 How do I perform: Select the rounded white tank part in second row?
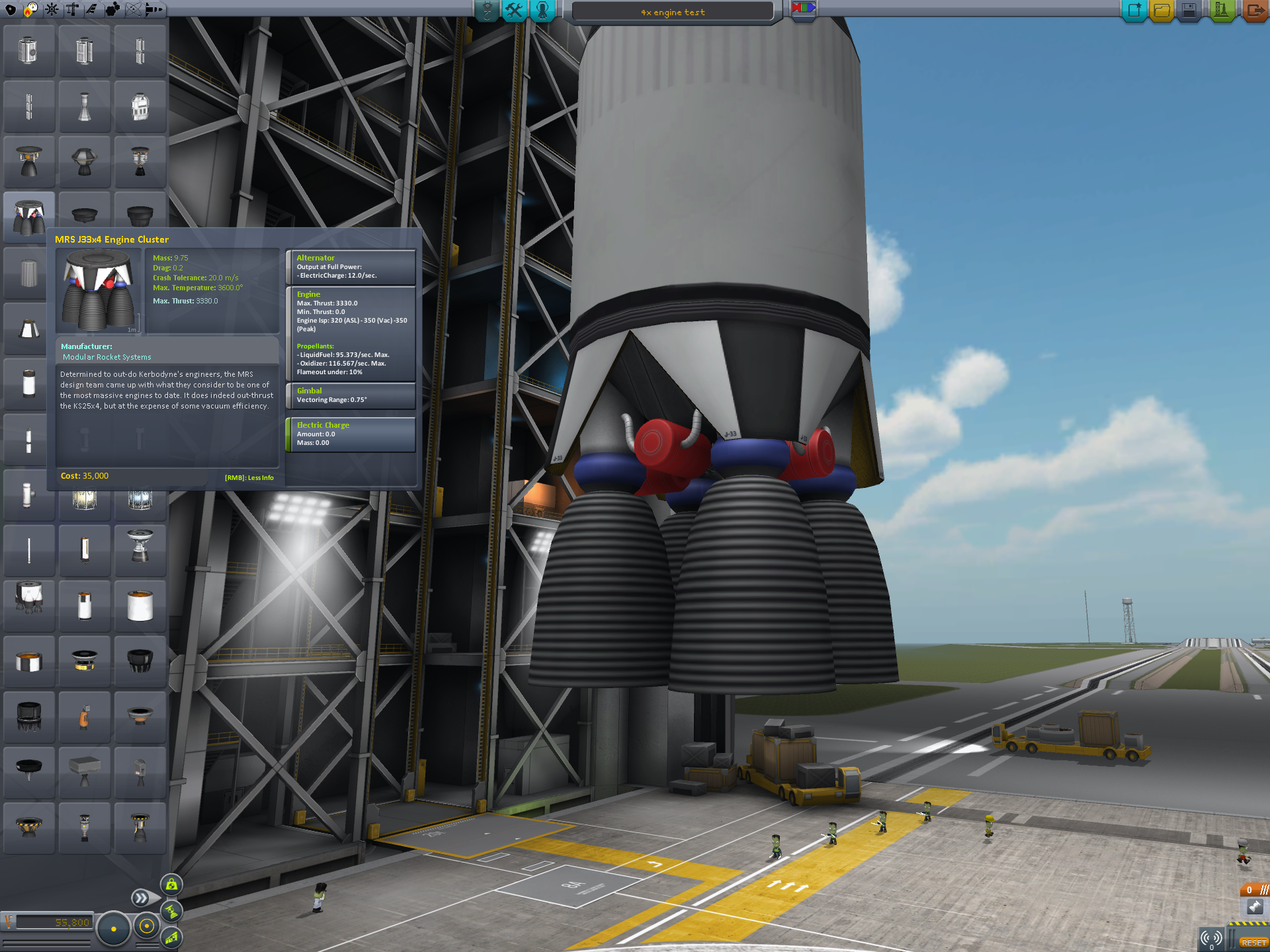(x=140, y=106)
